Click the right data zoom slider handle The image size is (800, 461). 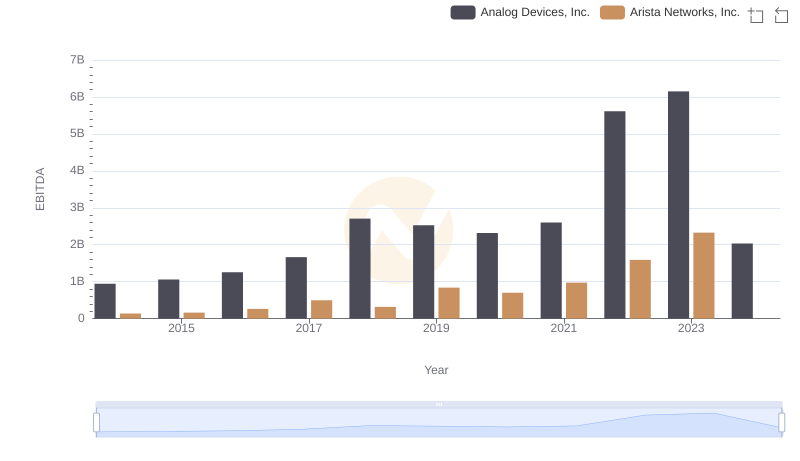pos(781,422)
